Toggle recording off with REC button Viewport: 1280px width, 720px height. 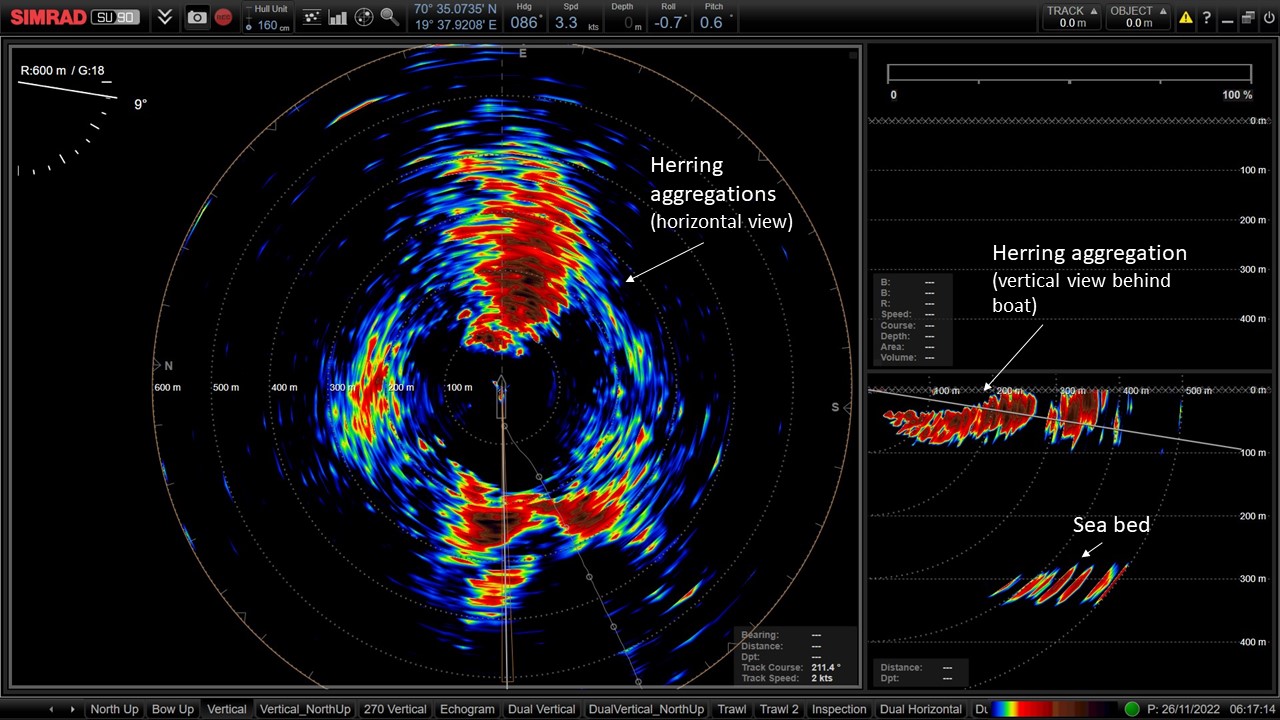[x=221, y=17]
